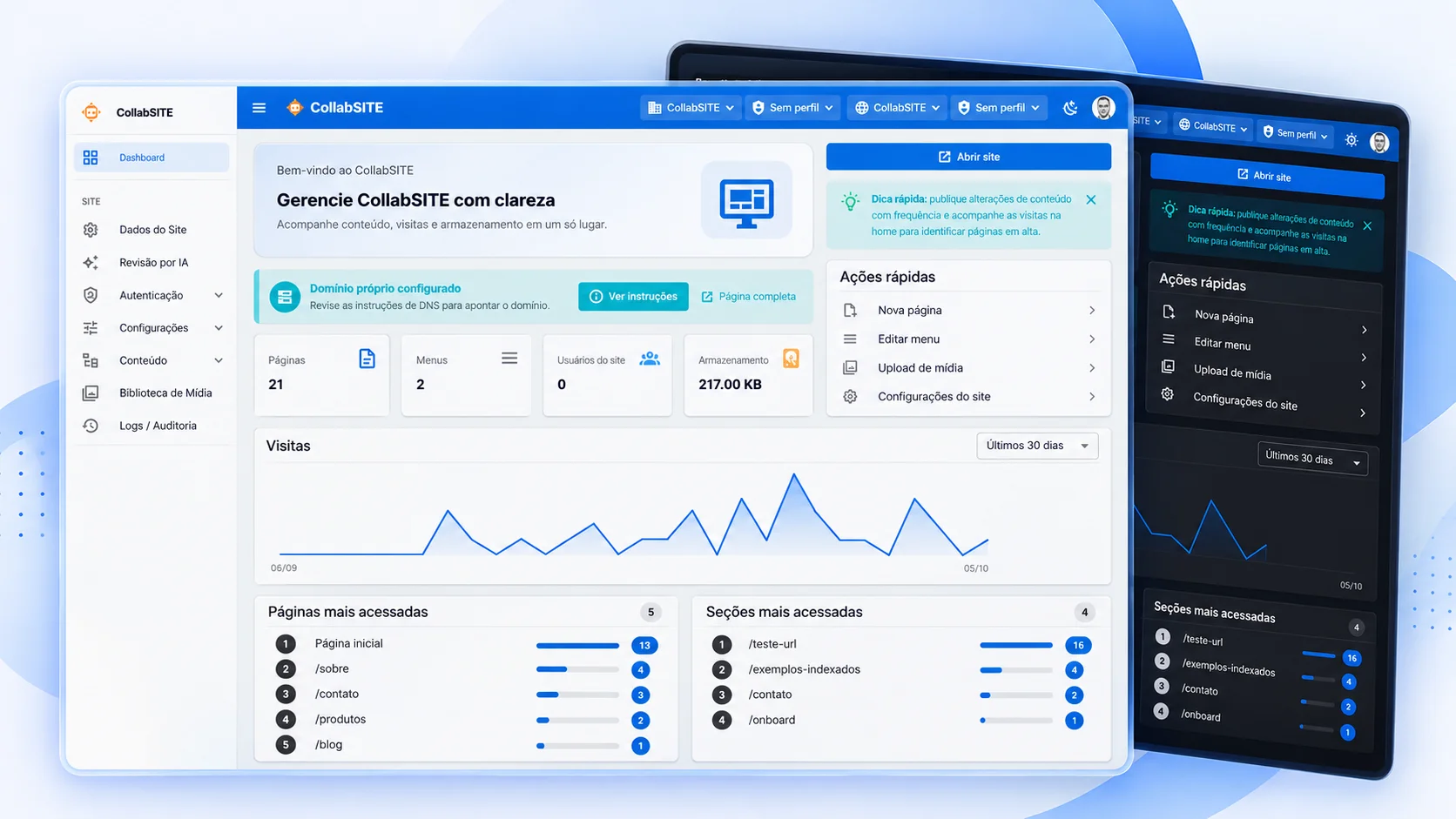Screen dimensions: 1456x819
Task: Click the Revisão por IA sparkle icon
Action: pos(91,262)
